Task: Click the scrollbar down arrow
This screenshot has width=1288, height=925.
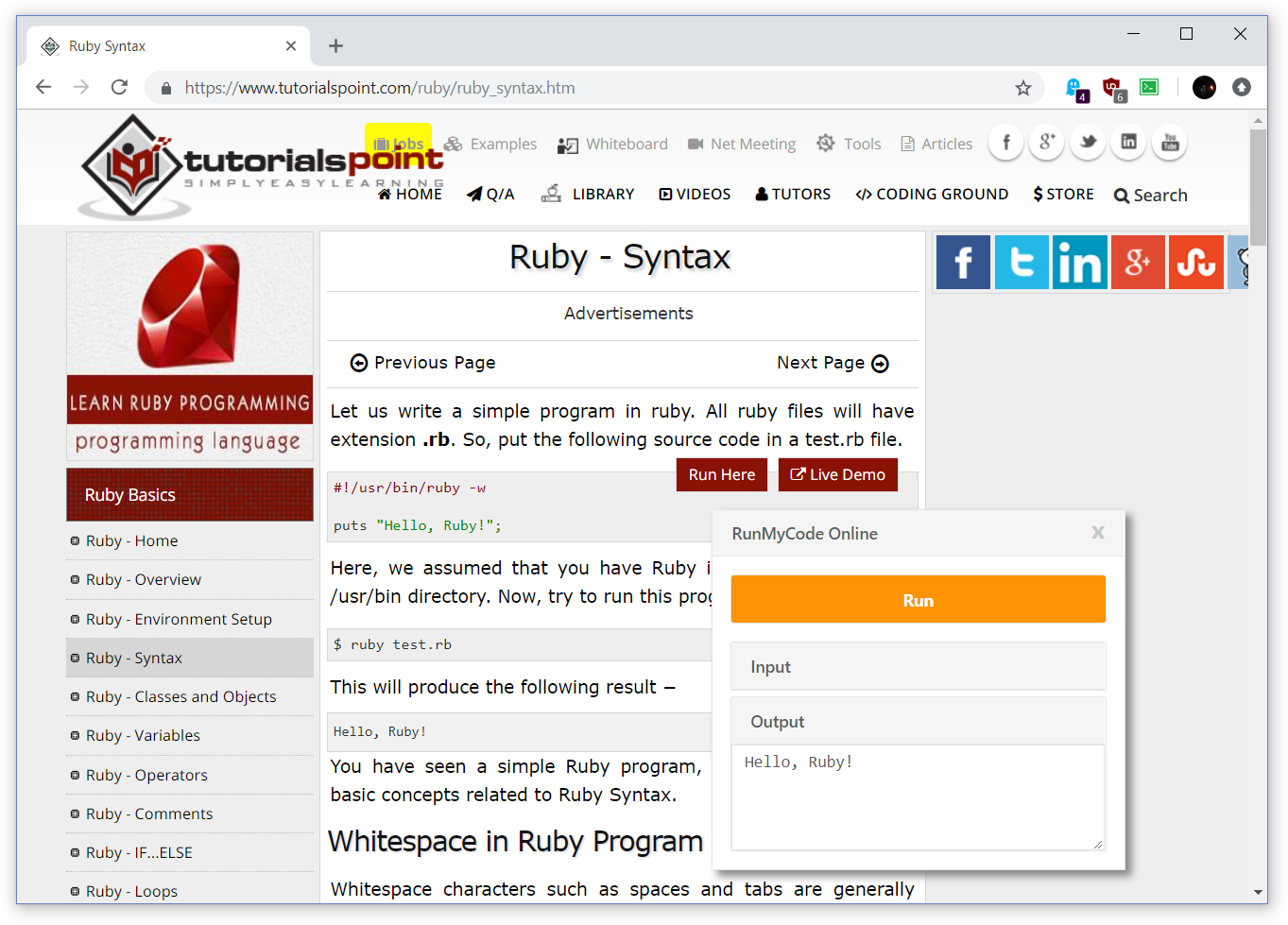Action: [1258, 891]
